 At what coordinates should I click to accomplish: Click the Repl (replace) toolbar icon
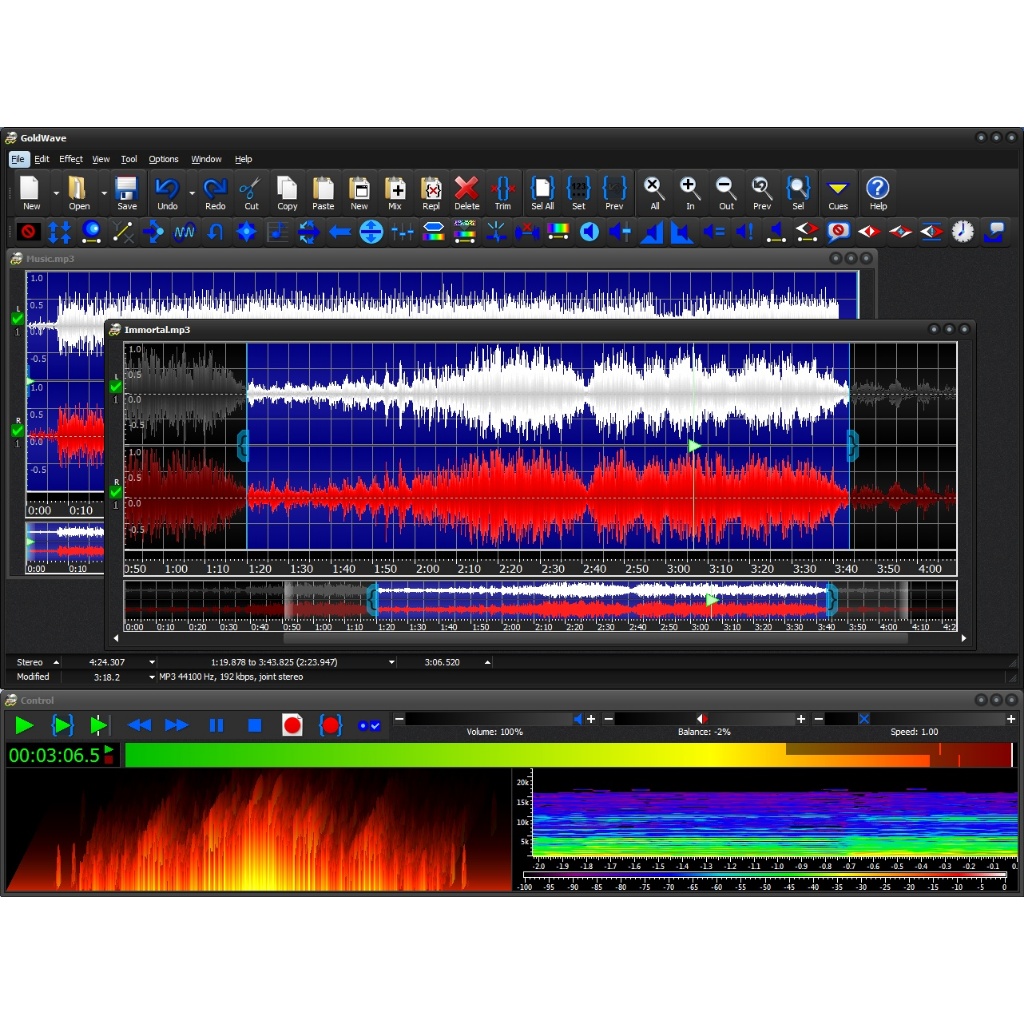pyautogui.click(x=431, y=192)
